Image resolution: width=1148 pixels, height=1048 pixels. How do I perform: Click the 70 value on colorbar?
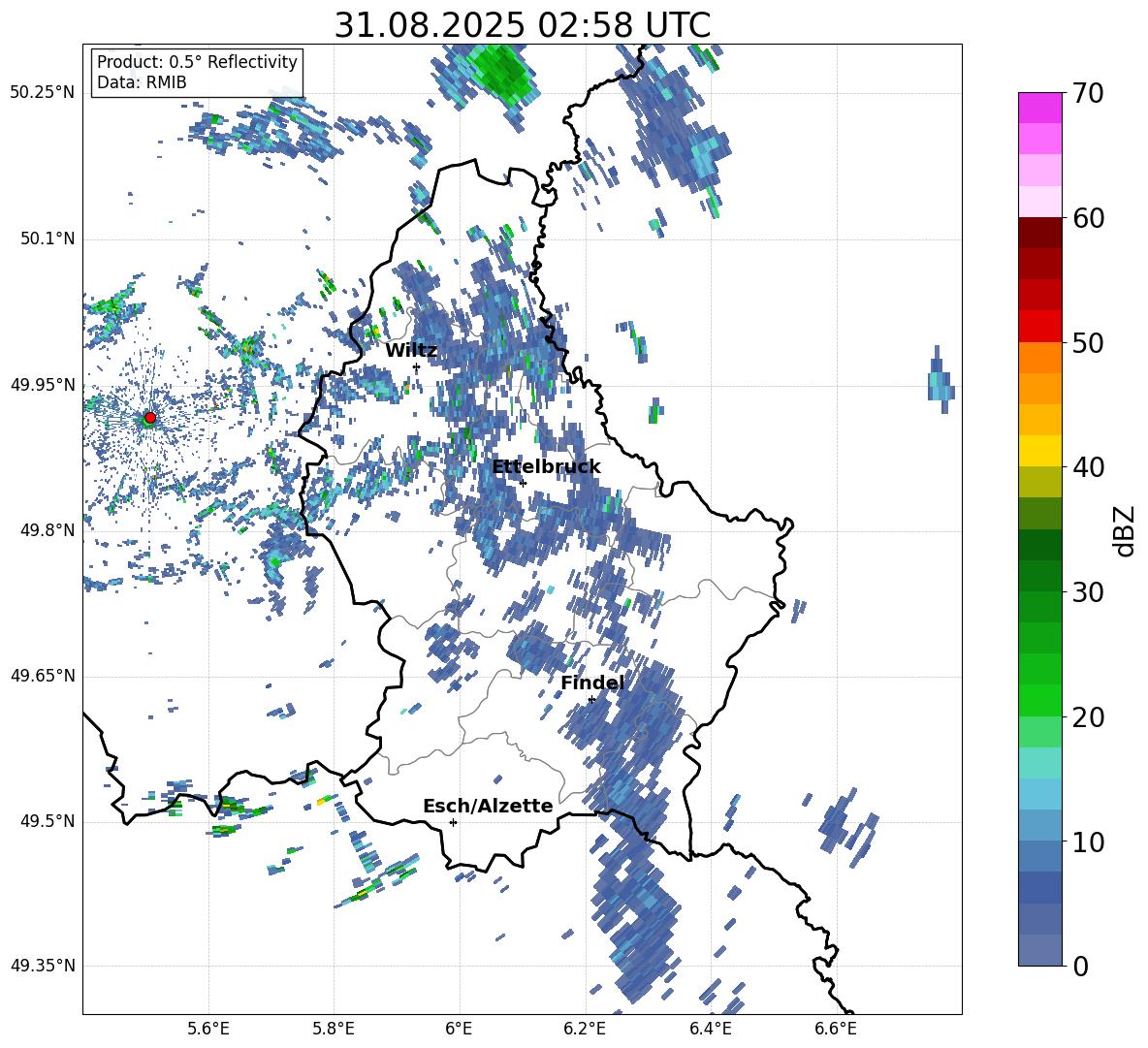click(x=1088, y=94)
